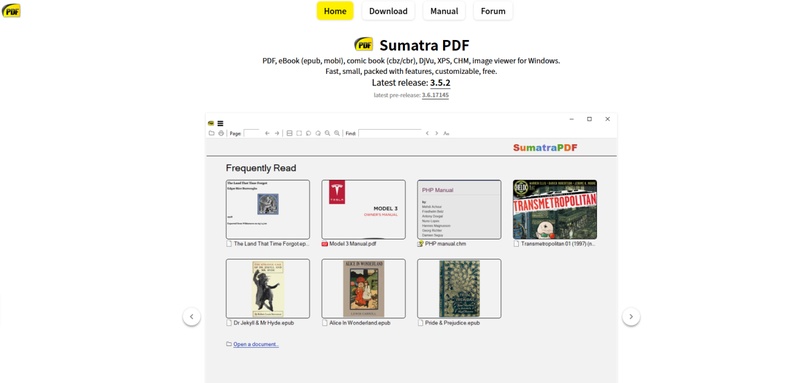Click the PDF file icon beside Model 3 Manual
The width and height of the screenshot is (800, 383).
click(324, 244)
